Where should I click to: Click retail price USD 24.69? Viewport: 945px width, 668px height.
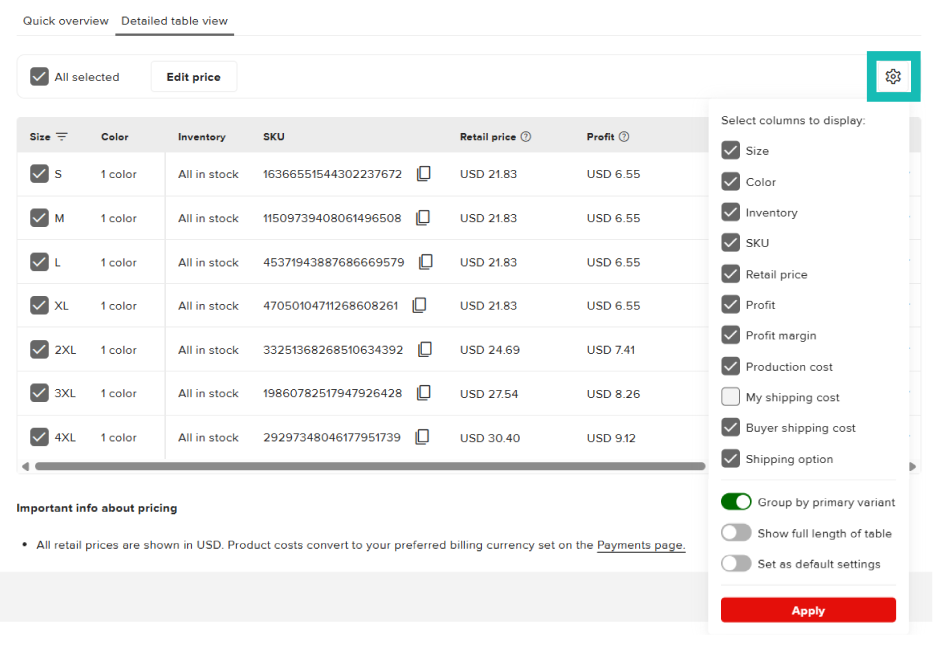point(489,350)
